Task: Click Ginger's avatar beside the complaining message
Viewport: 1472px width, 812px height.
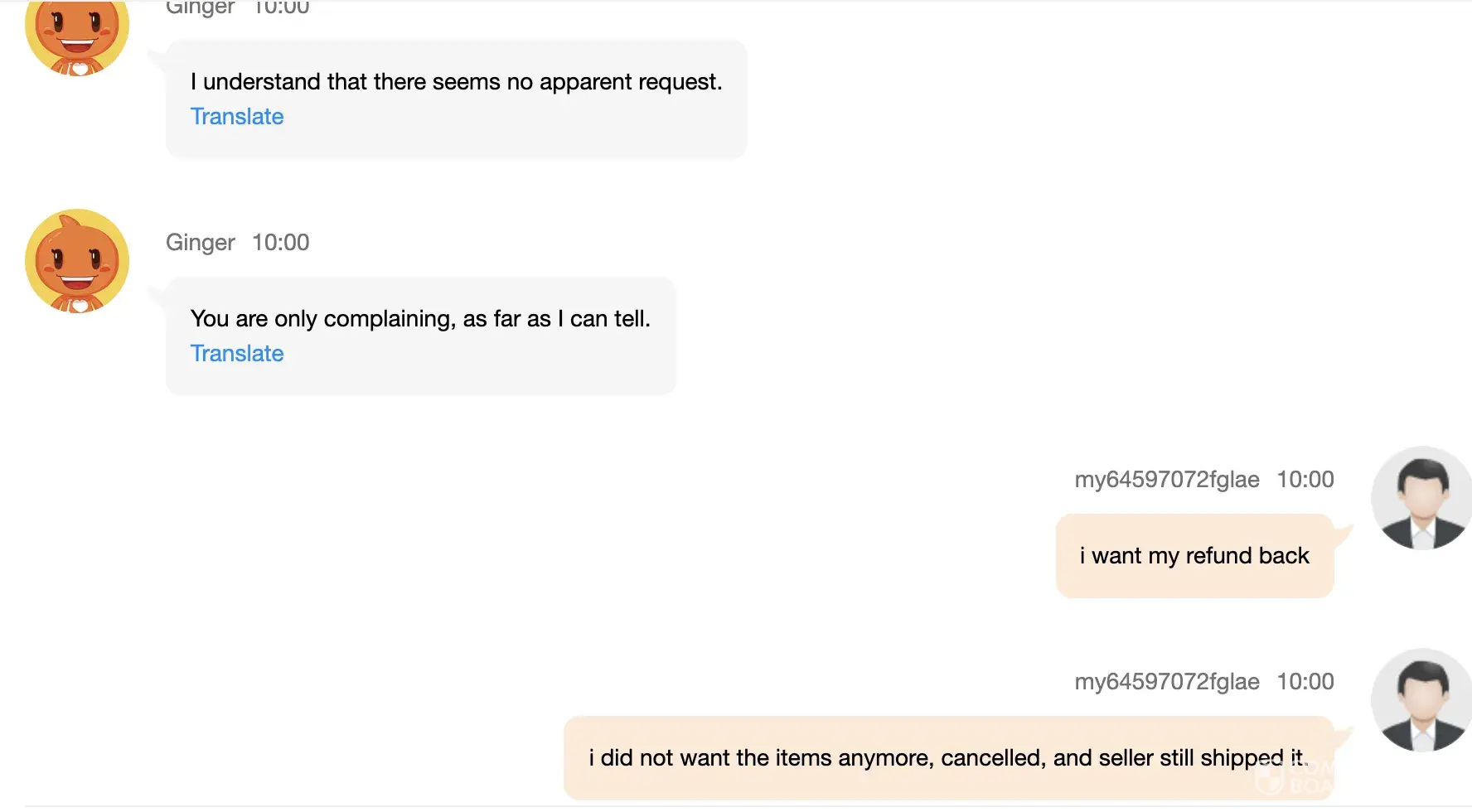Action: click(x=77, y=261)
